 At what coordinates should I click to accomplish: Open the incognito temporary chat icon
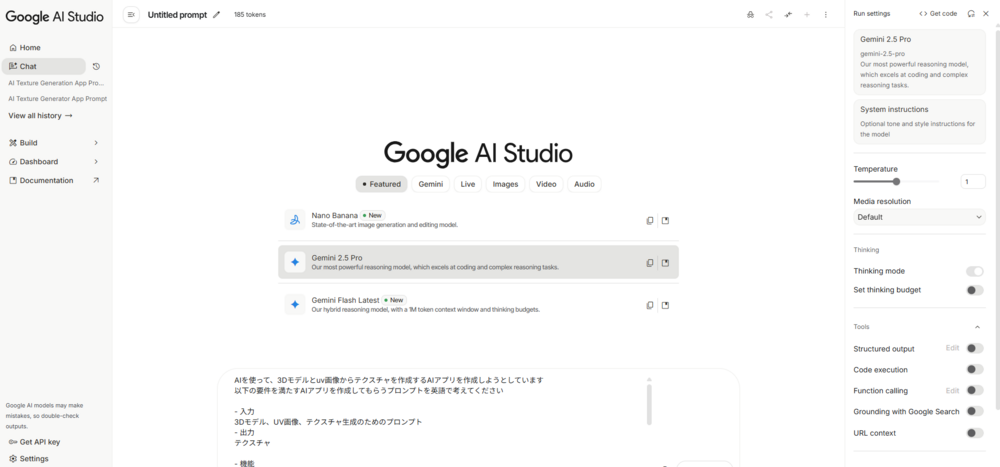(750, 14)
